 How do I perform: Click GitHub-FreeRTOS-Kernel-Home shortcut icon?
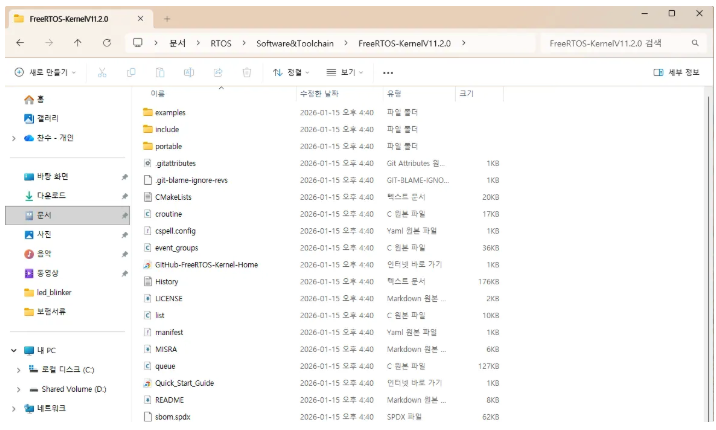click(x=147, y=265)
